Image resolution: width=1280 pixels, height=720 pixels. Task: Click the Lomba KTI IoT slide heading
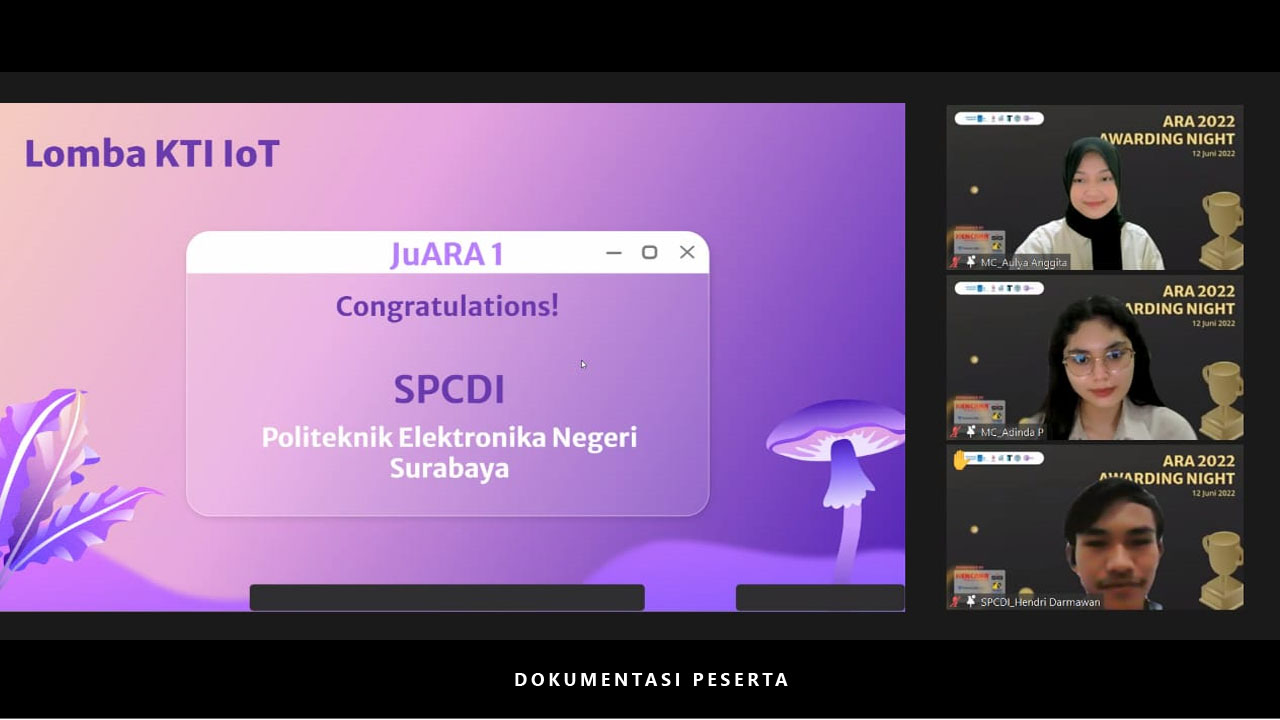point(152,154)
